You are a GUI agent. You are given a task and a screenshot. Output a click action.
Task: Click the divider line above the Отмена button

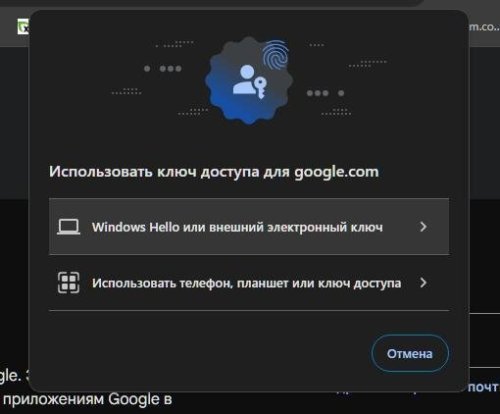249,310
